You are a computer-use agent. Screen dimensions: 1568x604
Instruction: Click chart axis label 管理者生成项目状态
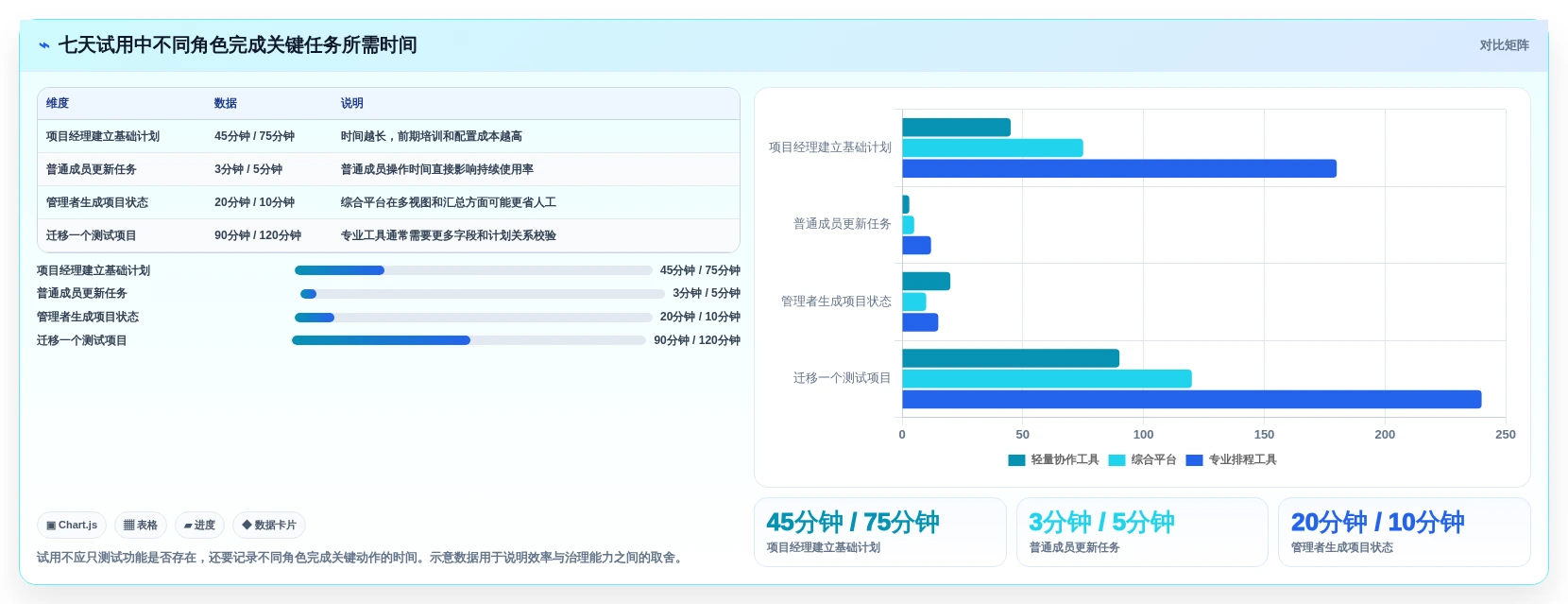(836, 302)
